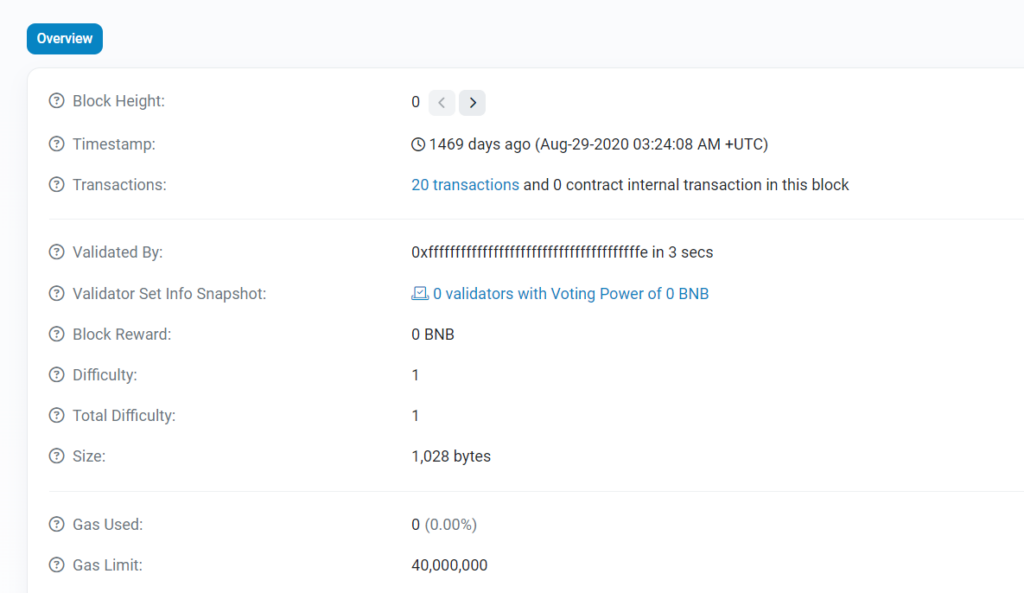Screen dimensions: 1024x593
Task: Click the Gas Limit value 40,000,000
Action: click(x=449, y=565)
